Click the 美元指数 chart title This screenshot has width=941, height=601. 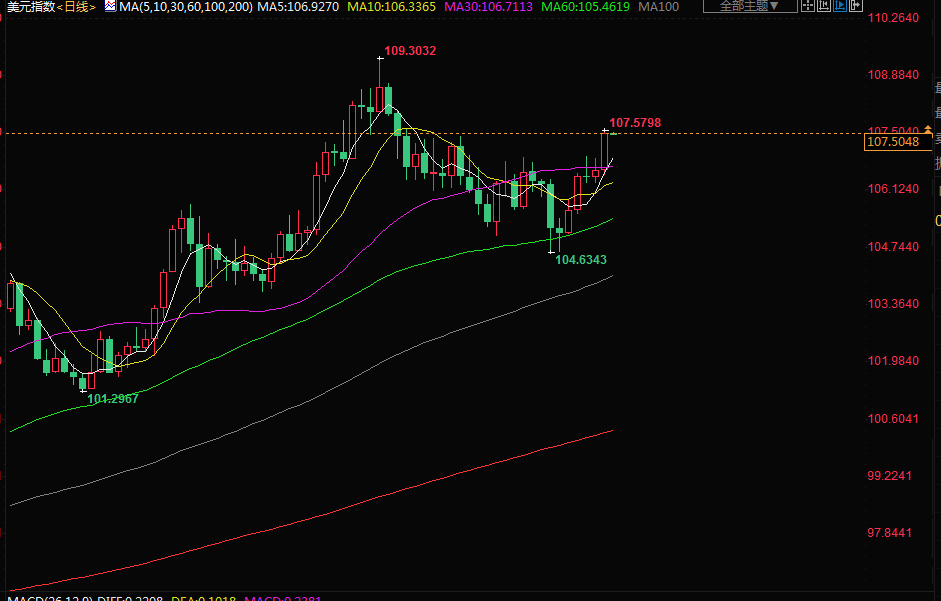(x=28, y=7)
